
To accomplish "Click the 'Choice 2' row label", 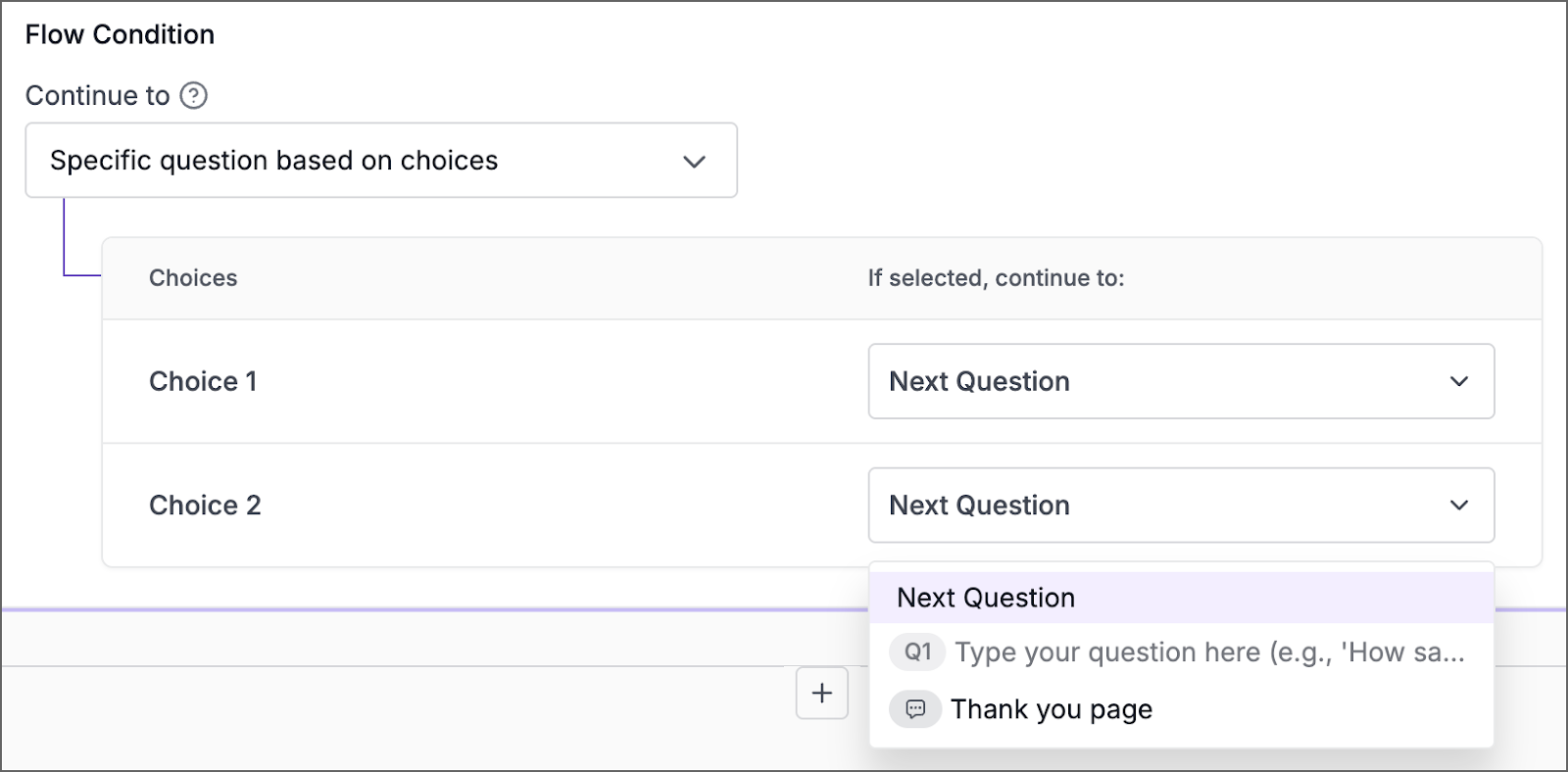I will pos(205,506).
